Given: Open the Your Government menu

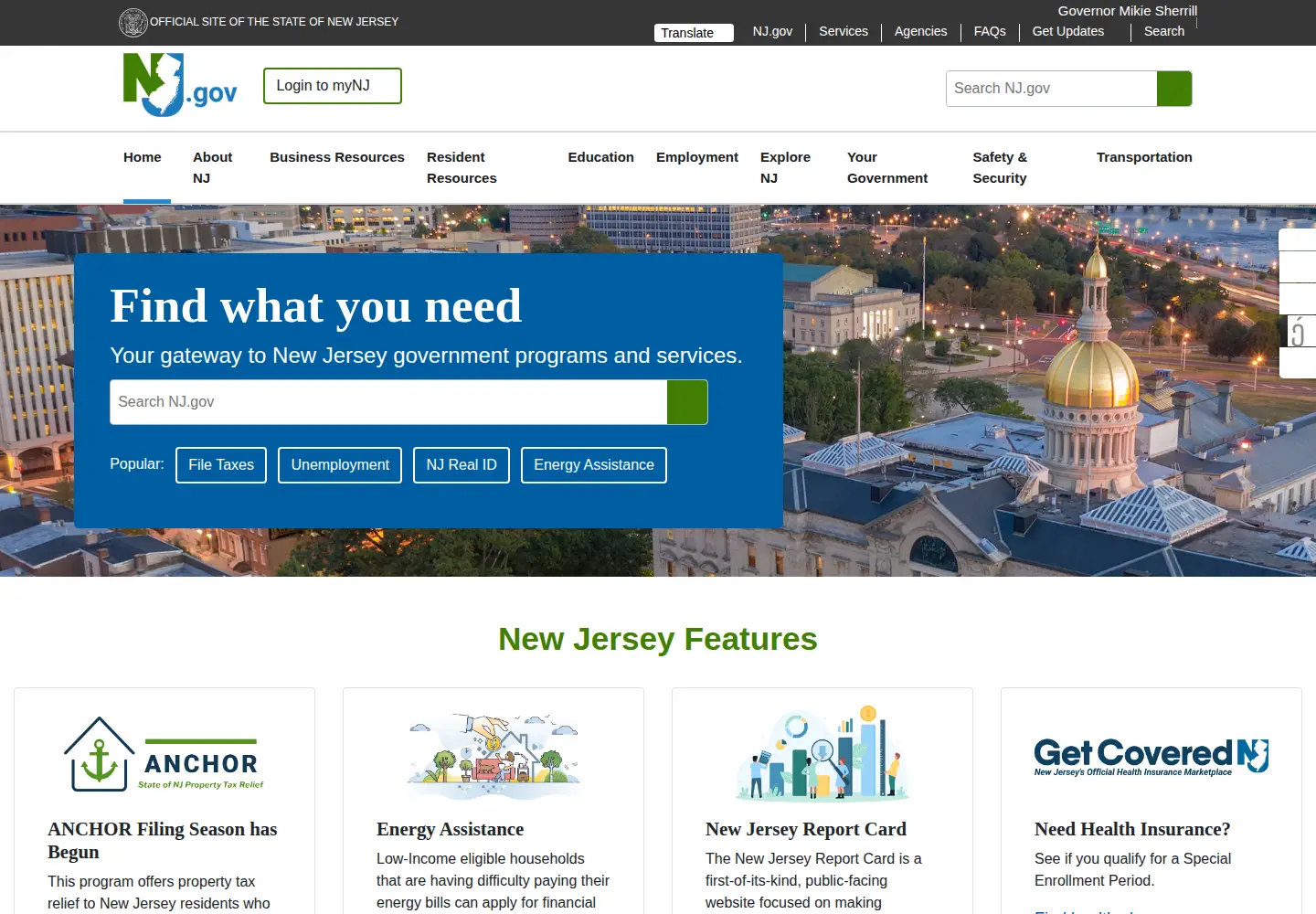Looking at the screenshot, I should click(887, 168).
